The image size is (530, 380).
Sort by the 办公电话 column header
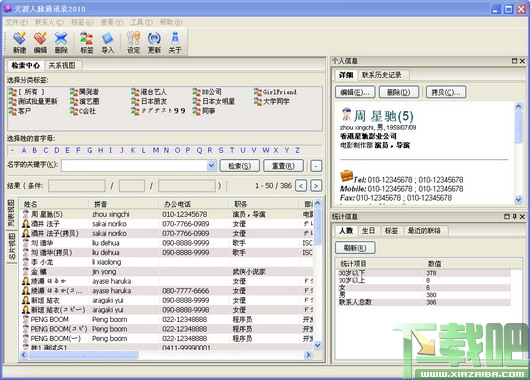(x=193, y=204)
